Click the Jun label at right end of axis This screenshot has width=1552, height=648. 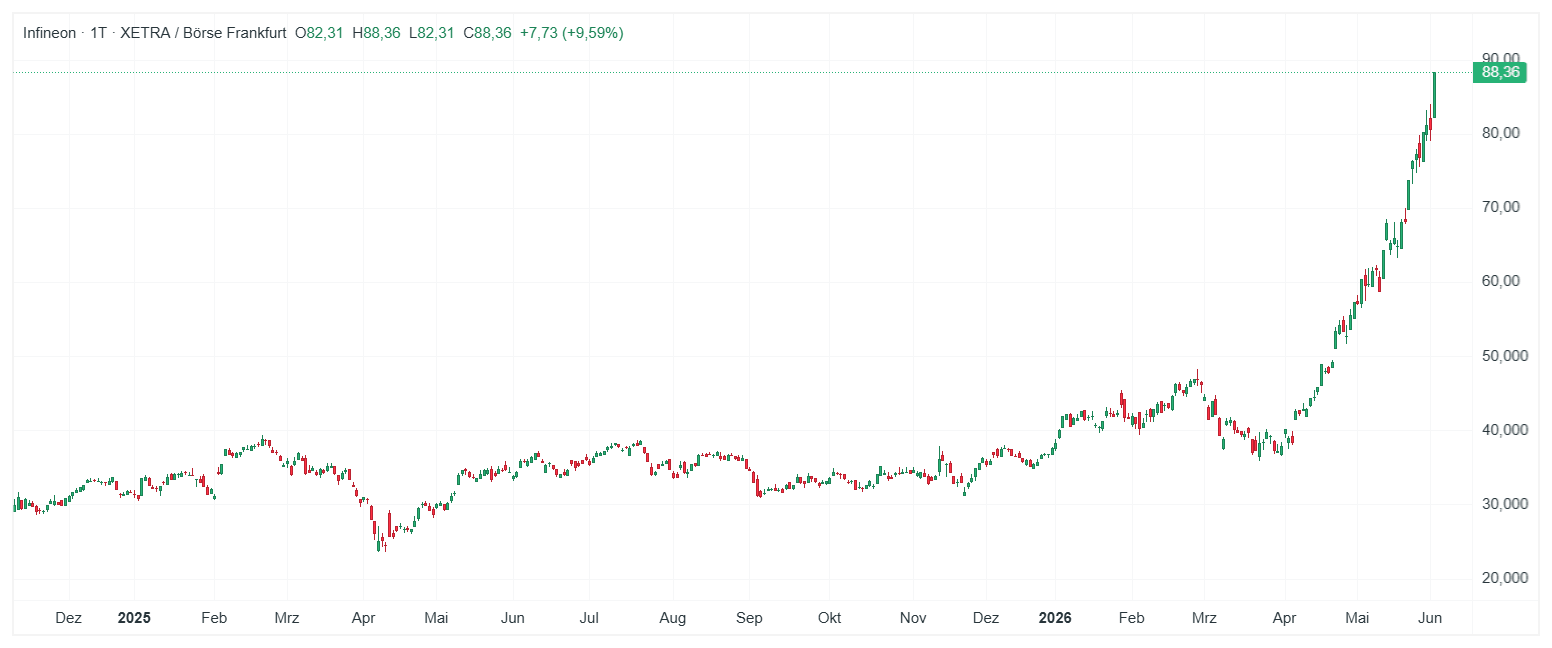[1430, 618]
